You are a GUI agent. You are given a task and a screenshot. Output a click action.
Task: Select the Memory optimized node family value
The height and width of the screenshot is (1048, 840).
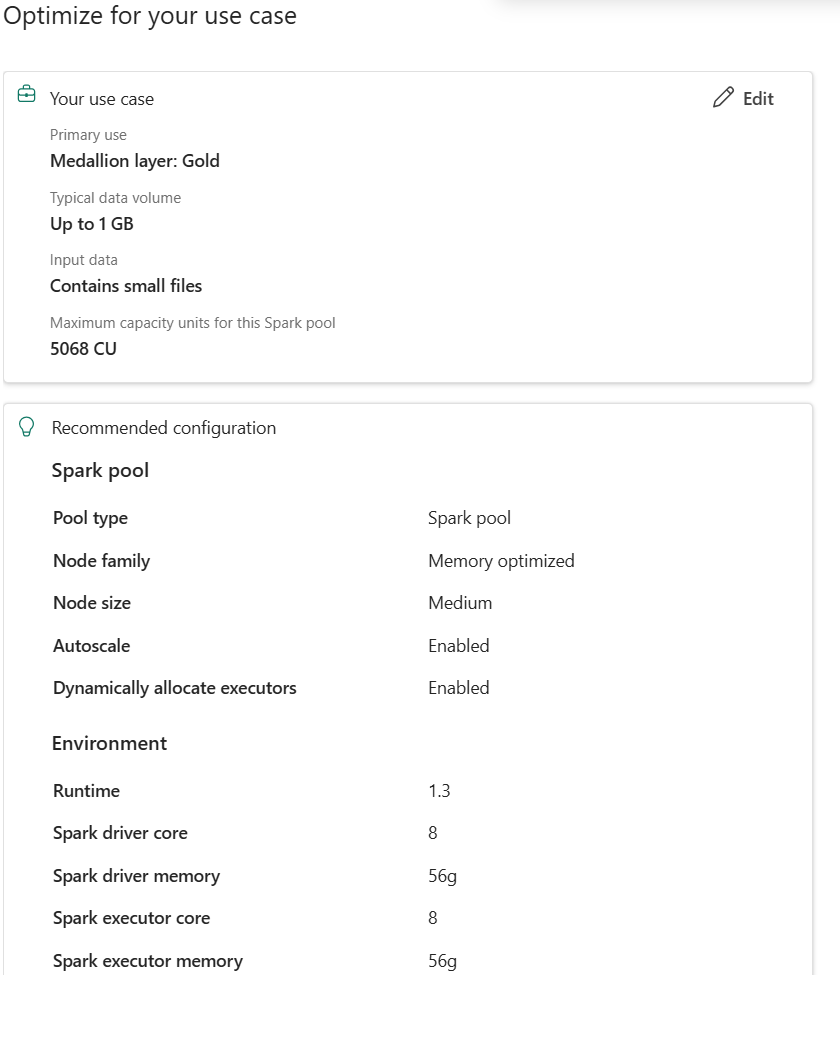(501, 561)
